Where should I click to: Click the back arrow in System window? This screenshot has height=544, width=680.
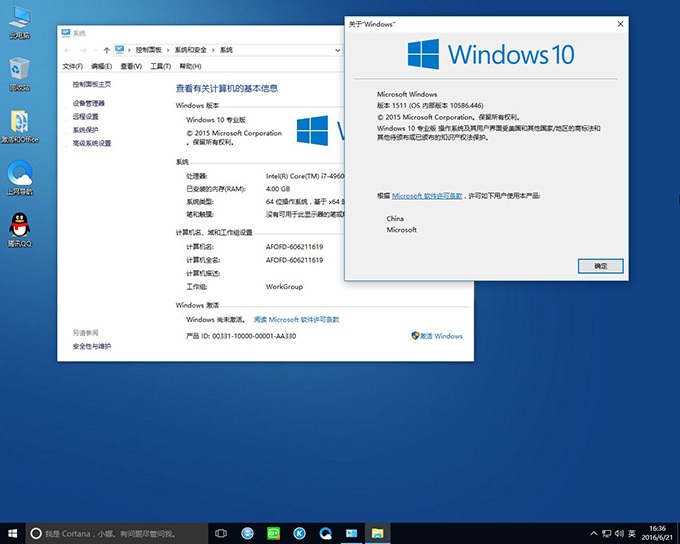click(68, 49)
